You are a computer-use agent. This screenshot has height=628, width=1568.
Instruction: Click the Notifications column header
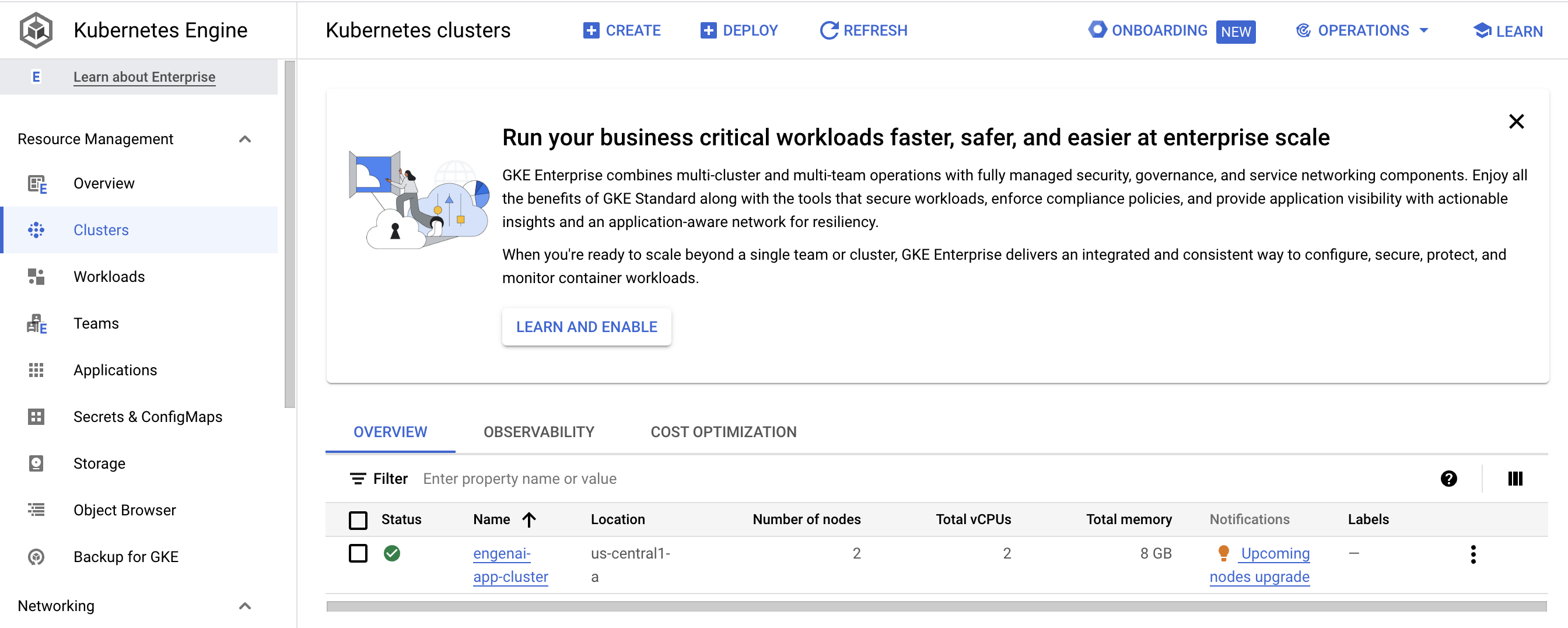(1249, 519)
